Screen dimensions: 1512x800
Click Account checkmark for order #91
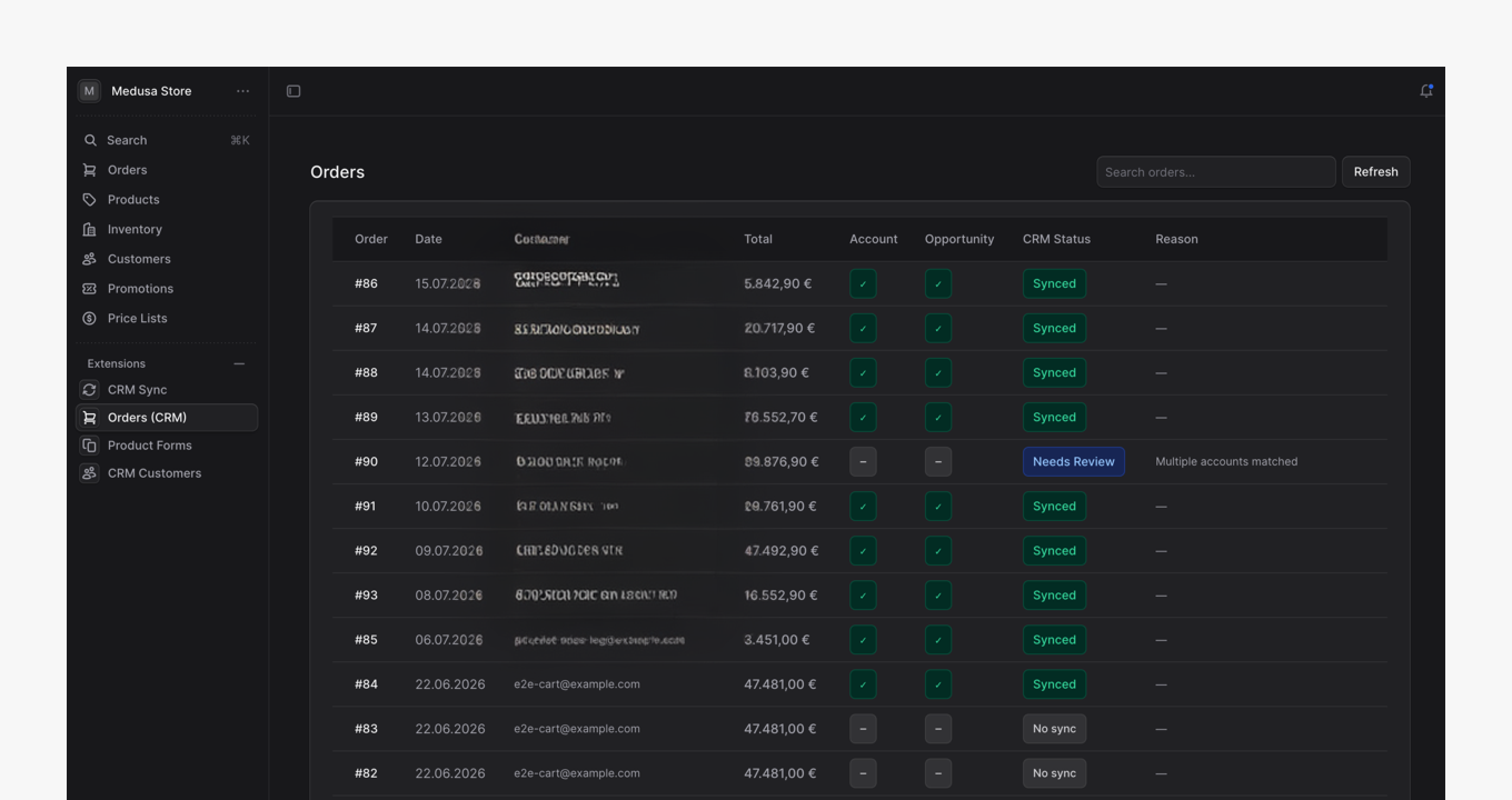tap(863, 506)
